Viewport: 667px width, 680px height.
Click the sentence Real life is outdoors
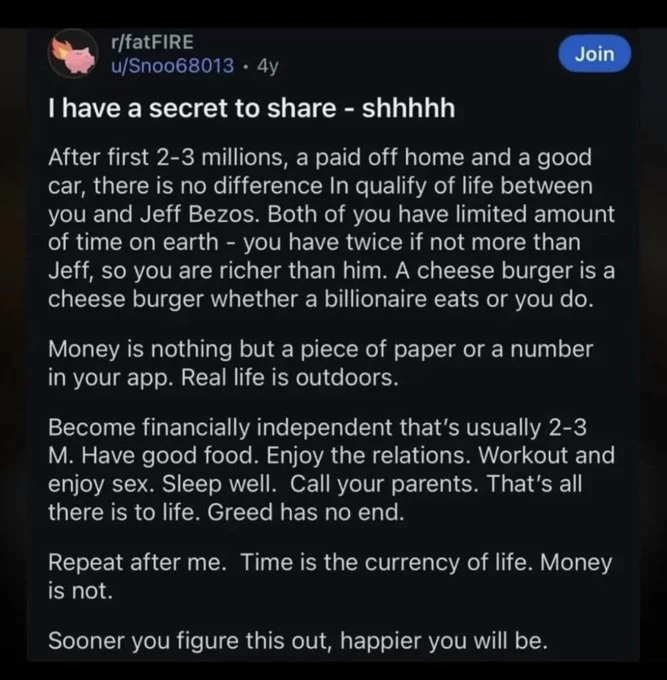point(289,377)
